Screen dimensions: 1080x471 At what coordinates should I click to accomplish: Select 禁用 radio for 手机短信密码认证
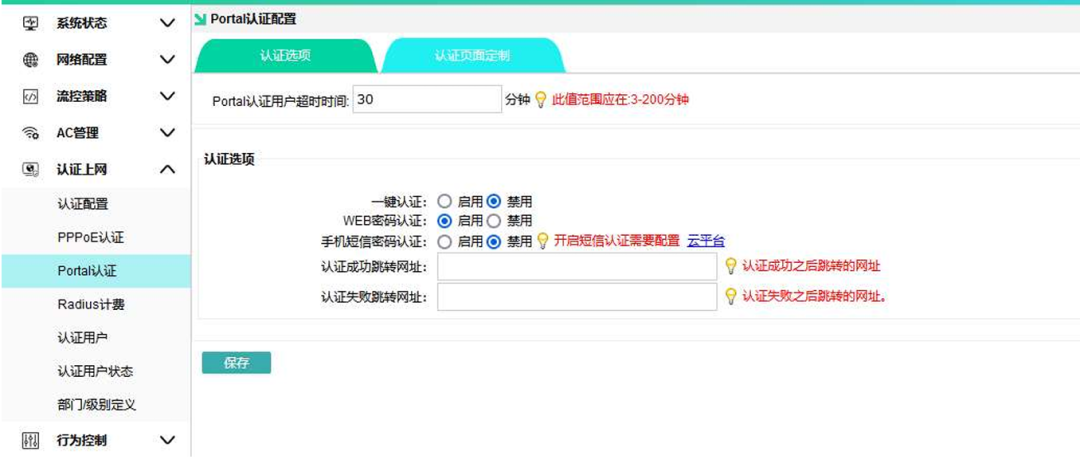(494, 242)
